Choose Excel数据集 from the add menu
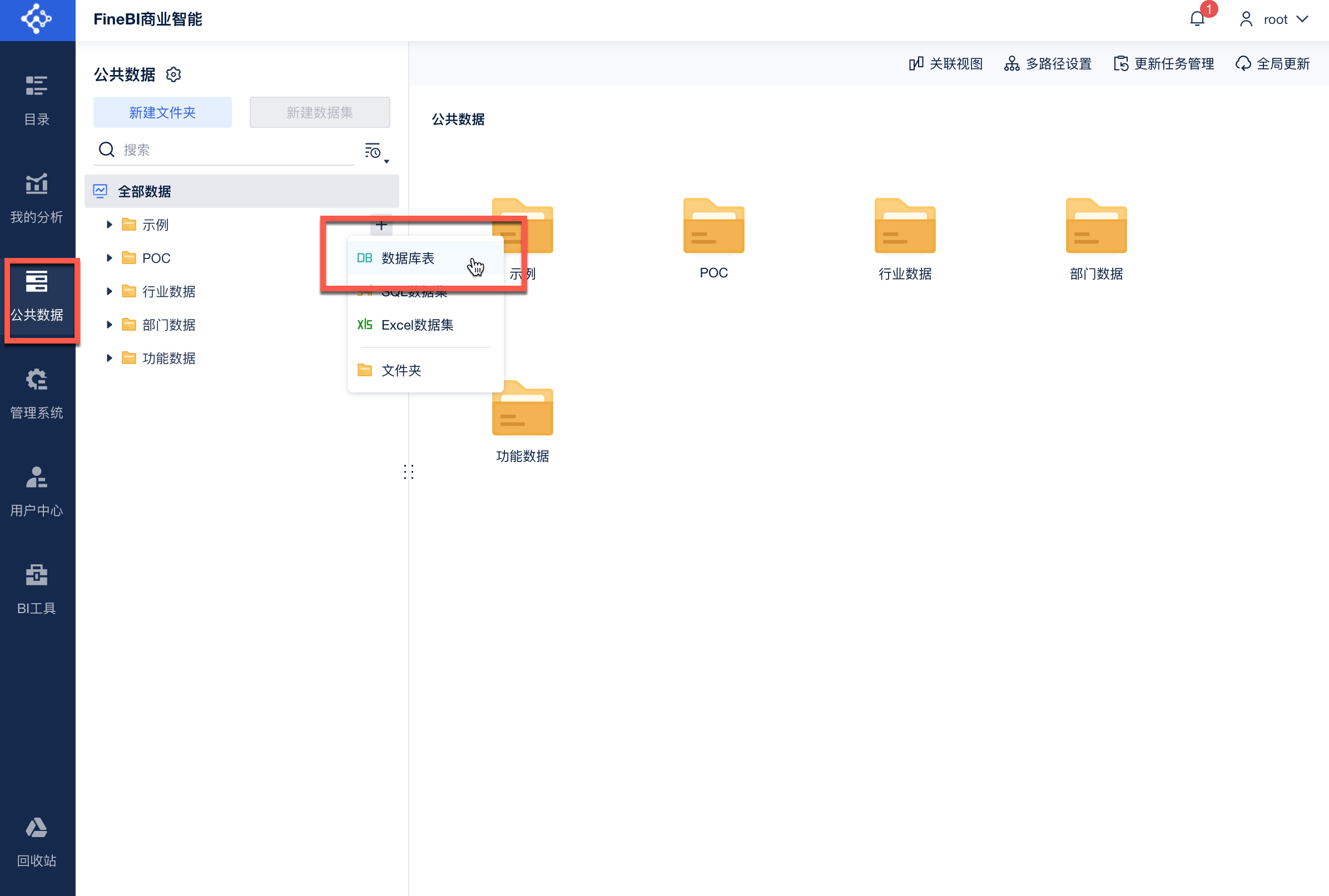The height and width of the screenshot is (896, 1329). coord(416,325)
